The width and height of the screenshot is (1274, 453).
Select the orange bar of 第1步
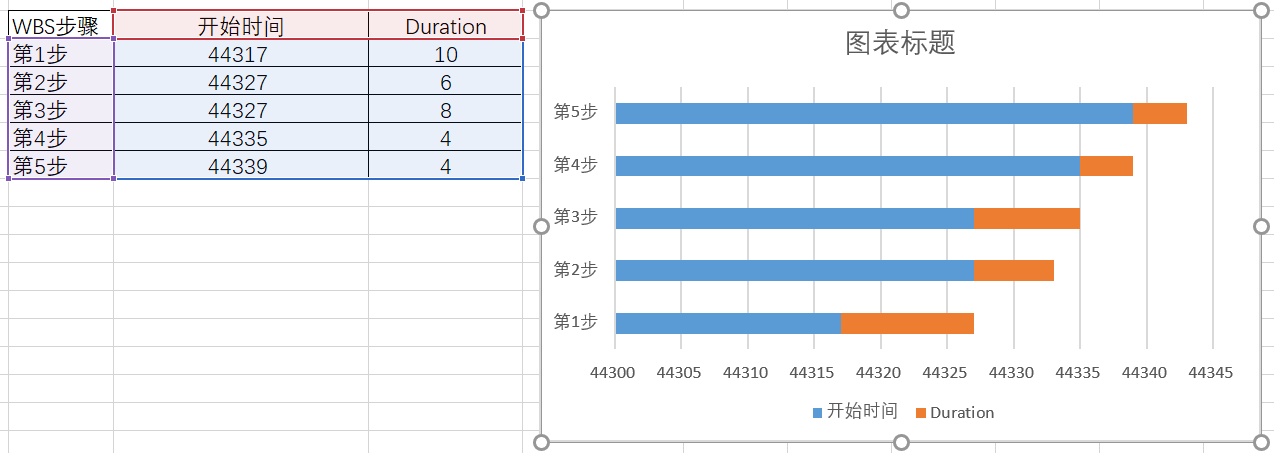pos(908,323)
